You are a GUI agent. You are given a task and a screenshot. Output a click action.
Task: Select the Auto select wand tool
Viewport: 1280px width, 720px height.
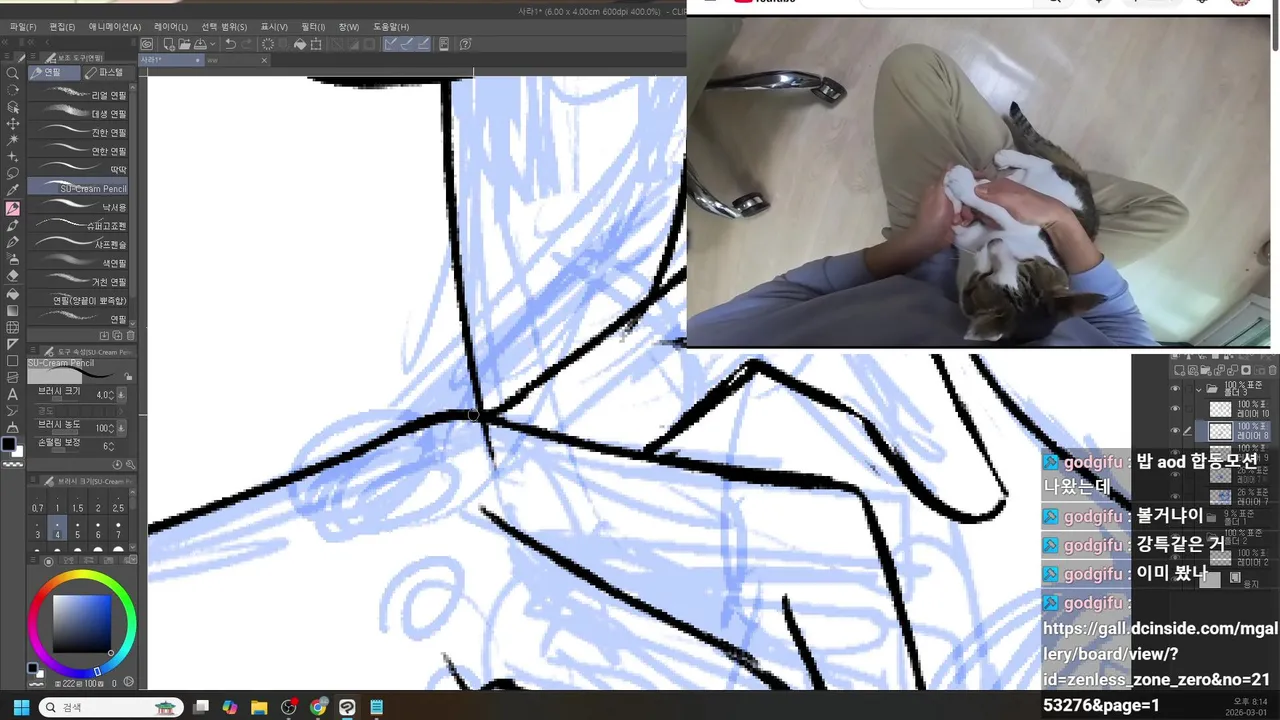pos(13,140)
